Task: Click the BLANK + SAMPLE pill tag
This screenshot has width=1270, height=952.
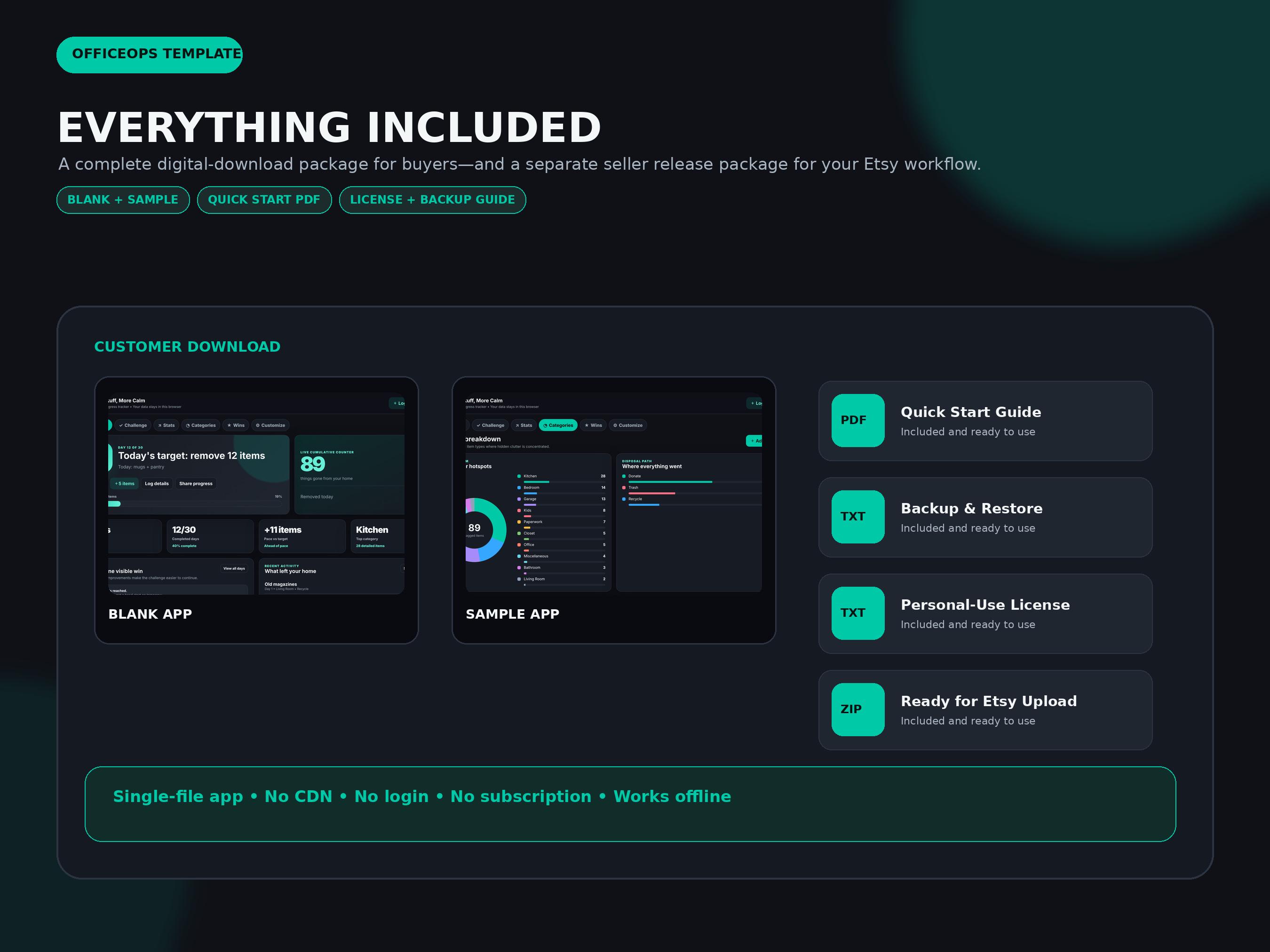Action: click(123, 200)
